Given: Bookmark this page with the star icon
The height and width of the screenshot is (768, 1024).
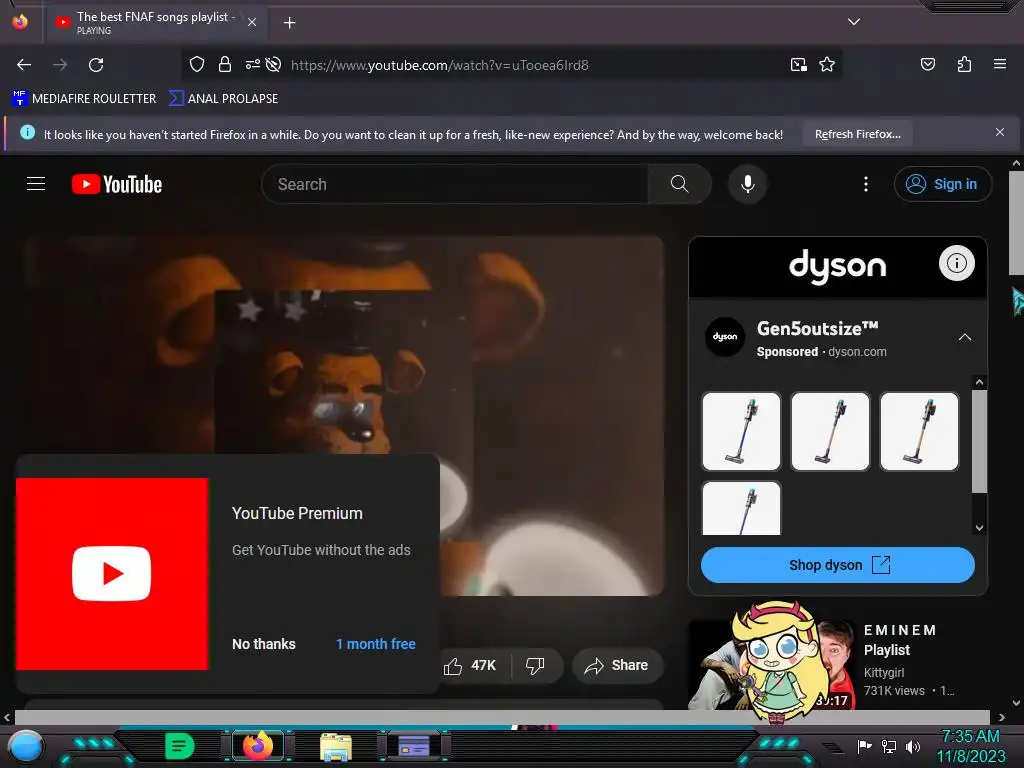Looking at the screenshot, I should coord(827,64).
